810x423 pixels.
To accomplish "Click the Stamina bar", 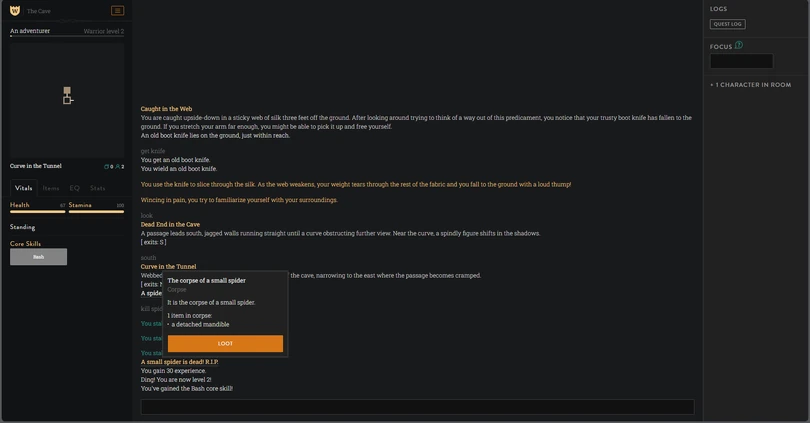I will [96, 211].
